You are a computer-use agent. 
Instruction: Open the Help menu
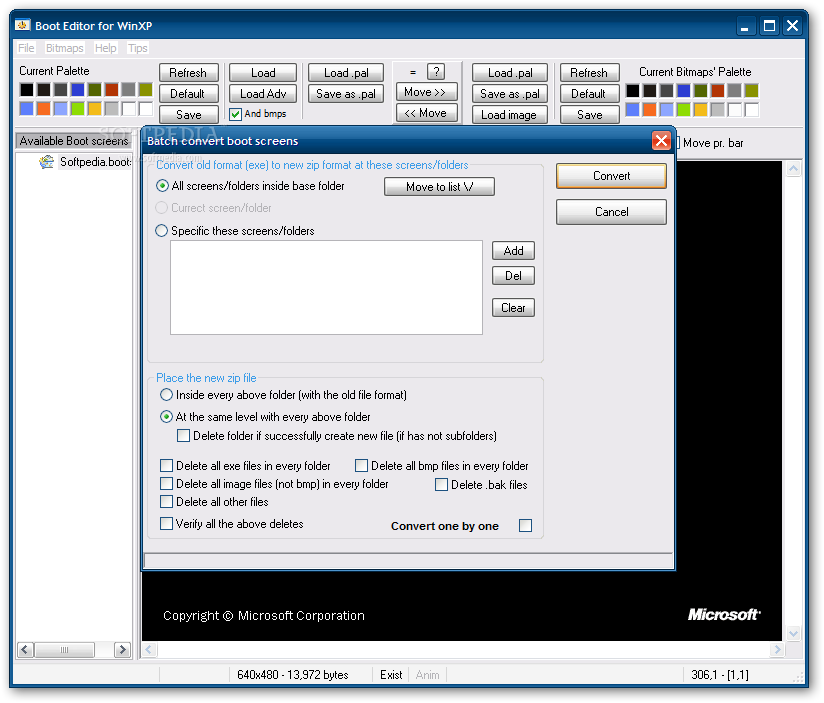click(x=105, y=48)
